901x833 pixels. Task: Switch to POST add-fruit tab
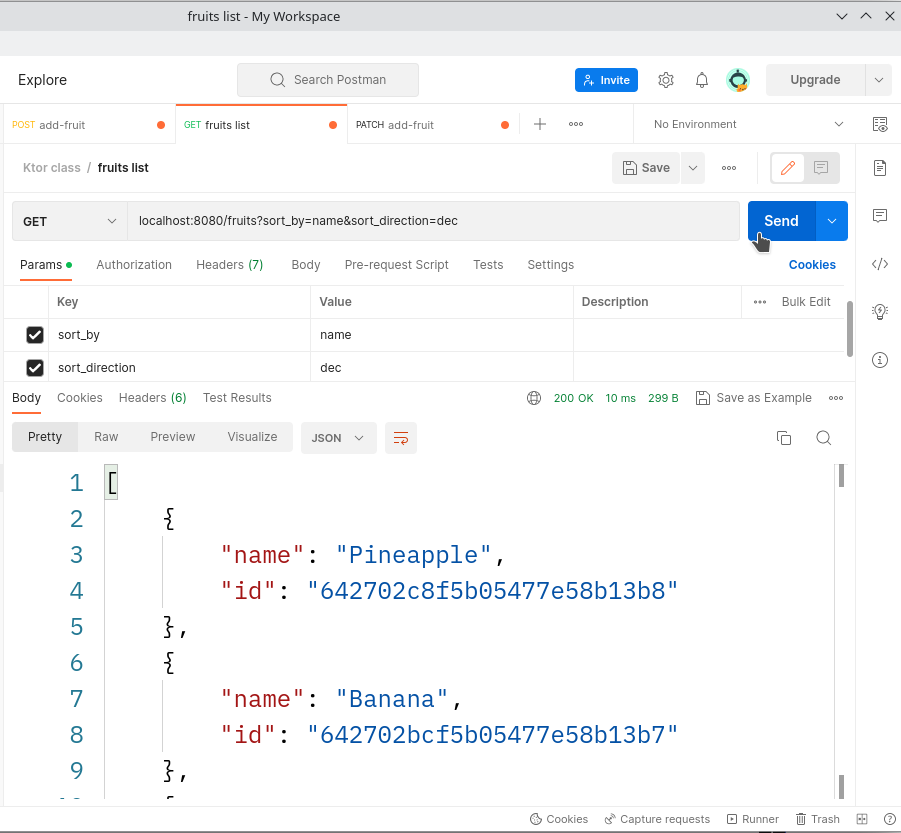click(88, 125)
